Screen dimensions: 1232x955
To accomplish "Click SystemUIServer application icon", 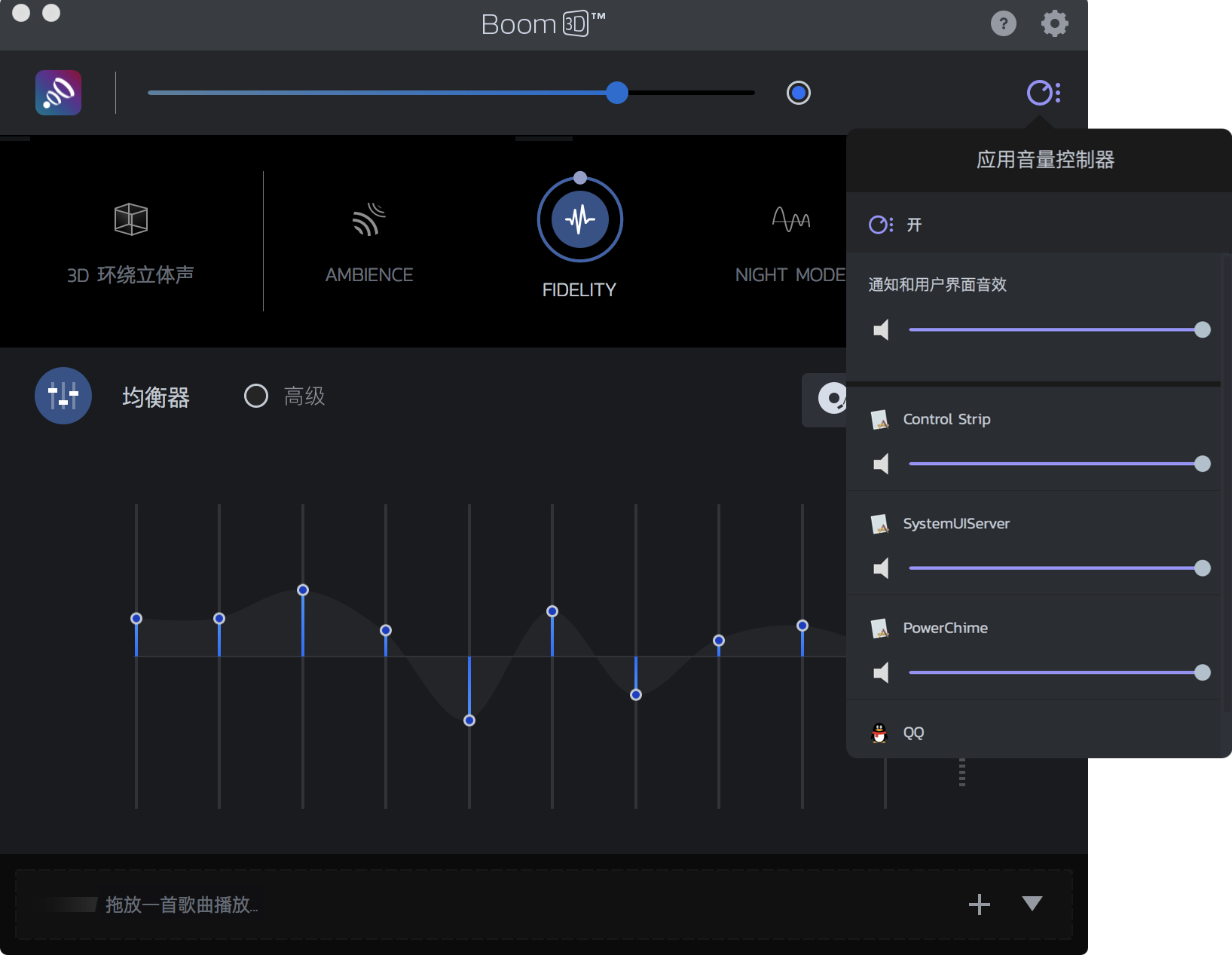I will pyautogui.click(x=879, y=524).
